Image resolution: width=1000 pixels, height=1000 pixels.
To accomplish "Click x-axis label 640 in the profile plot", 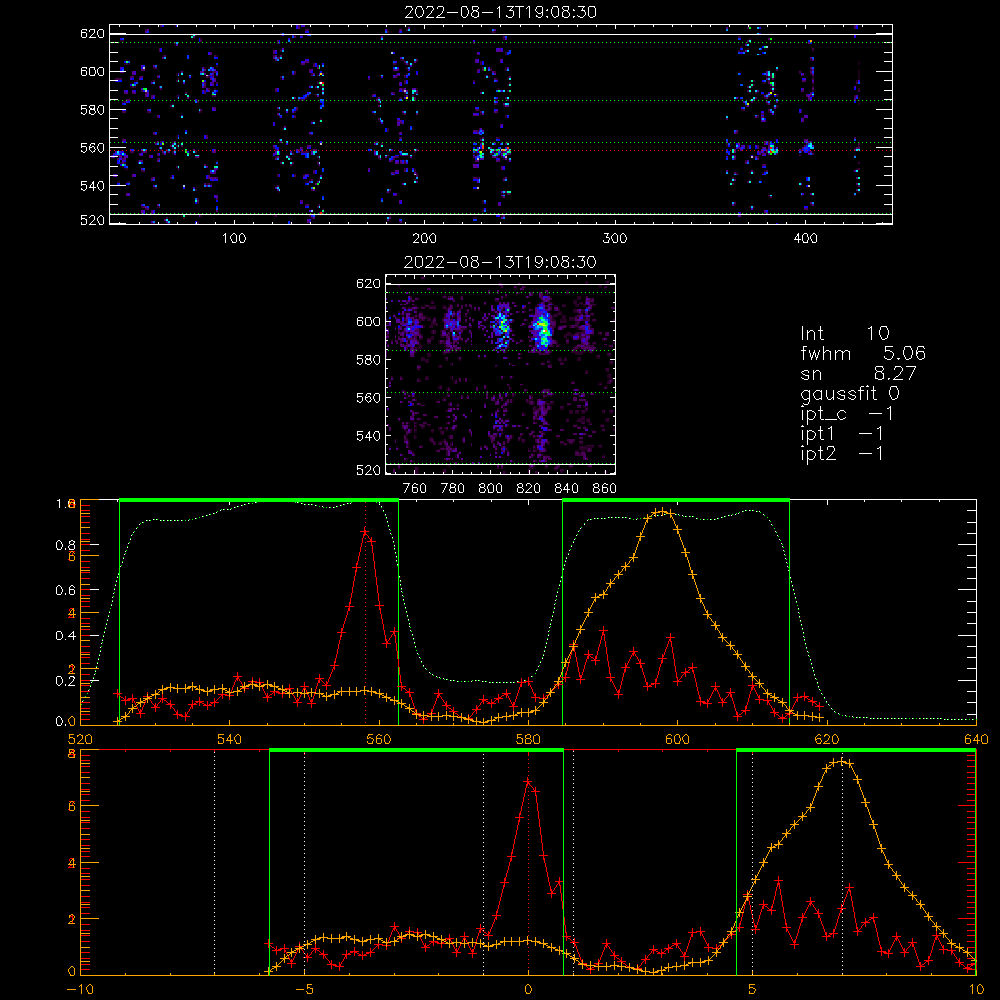I will [x=976, y=740].
